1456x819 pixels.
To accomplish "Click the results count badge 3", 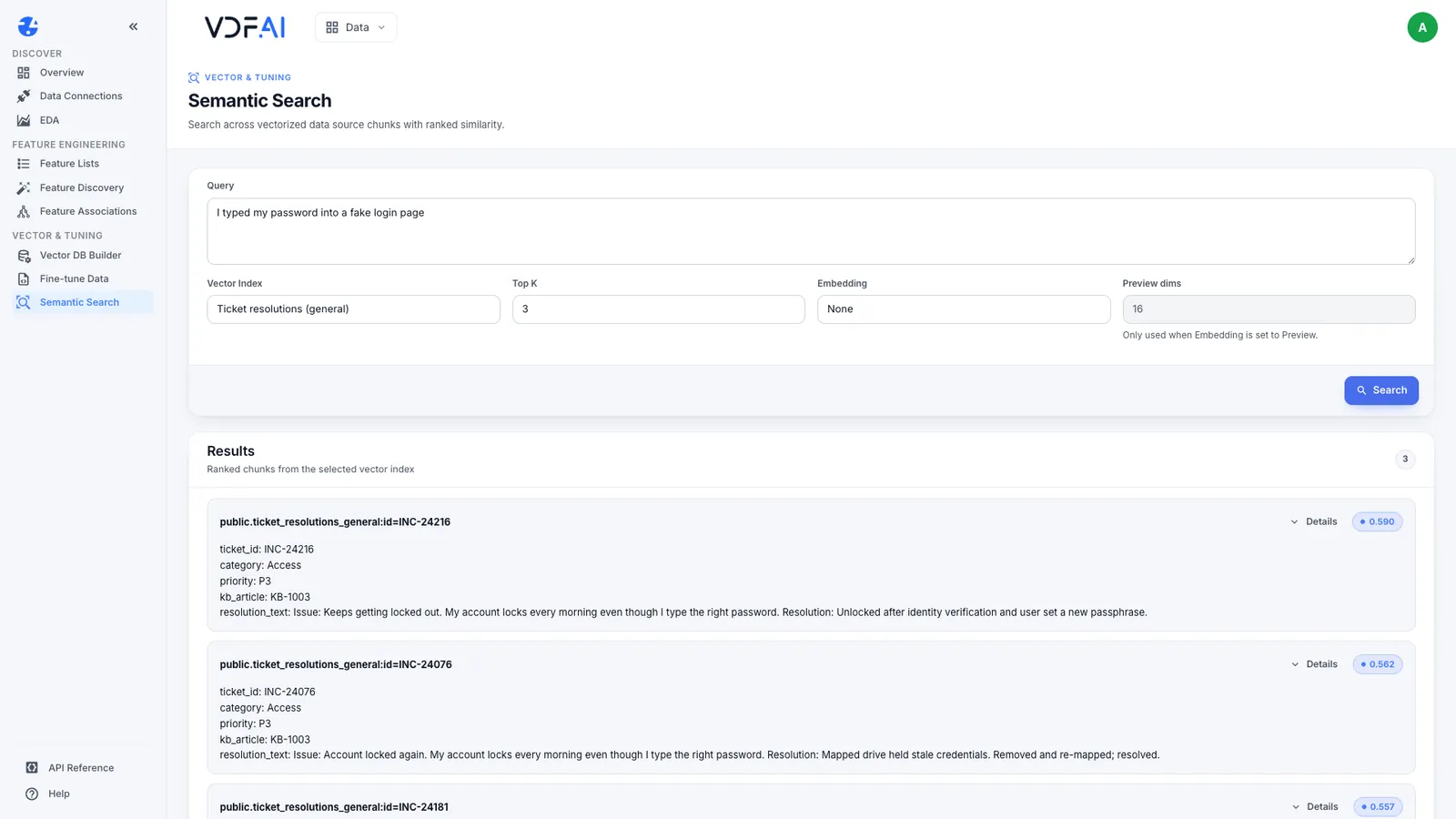I will pyautogui.click(x=1405, y=460).
